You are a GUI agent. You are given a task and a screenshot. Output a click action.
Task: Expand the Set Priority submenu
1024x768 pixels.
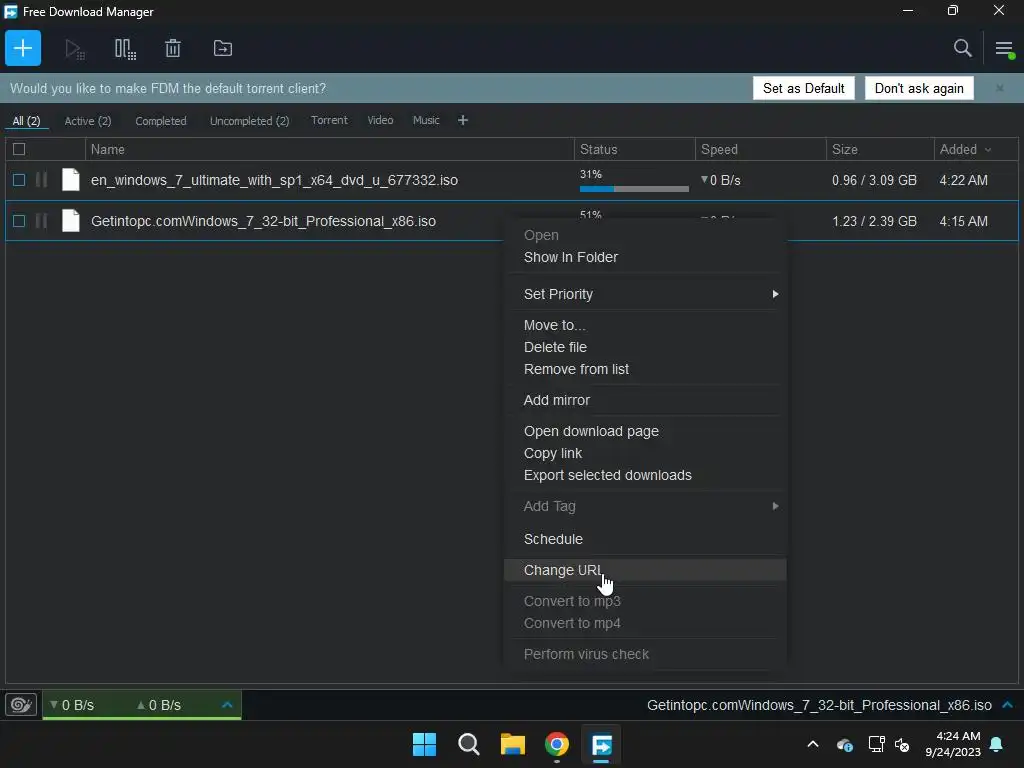645,295
